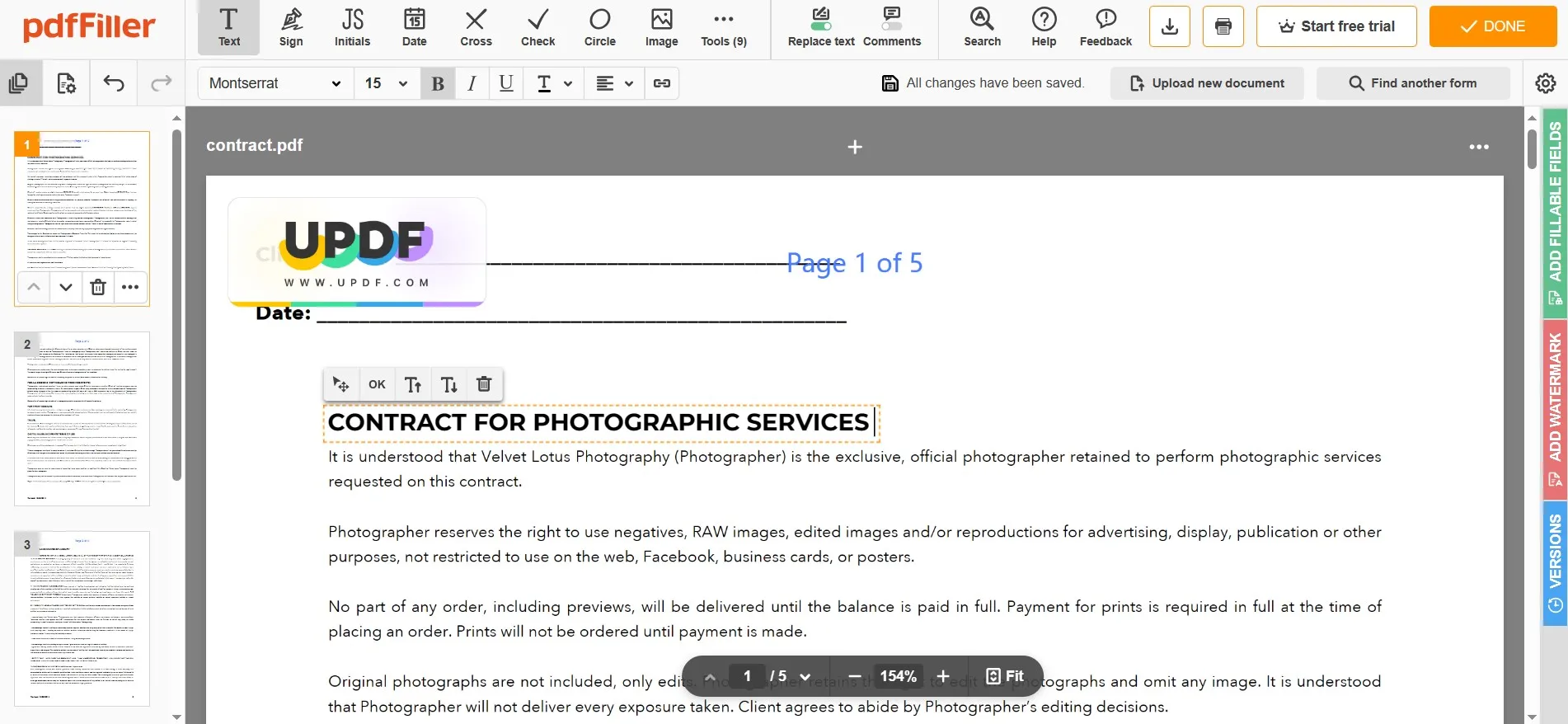Insert an image with Image tool

coord(661,27)
